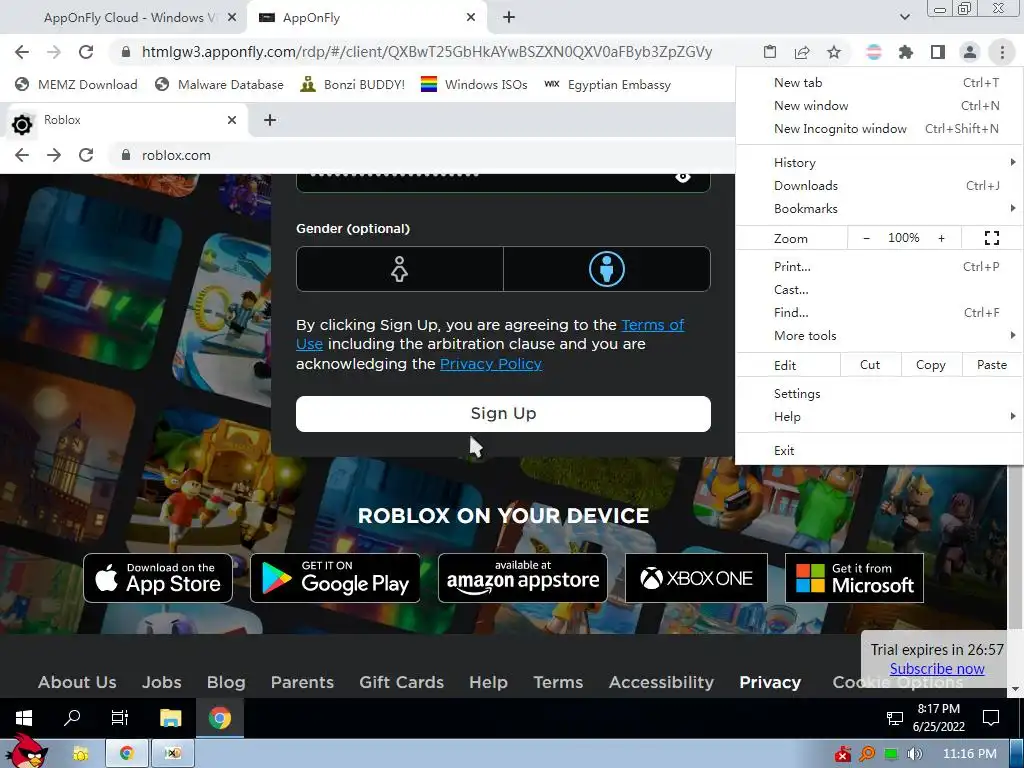This screenshot has height=768, width=1024.
Task: Click the share page icon in address bar
Action: [802, 52]
